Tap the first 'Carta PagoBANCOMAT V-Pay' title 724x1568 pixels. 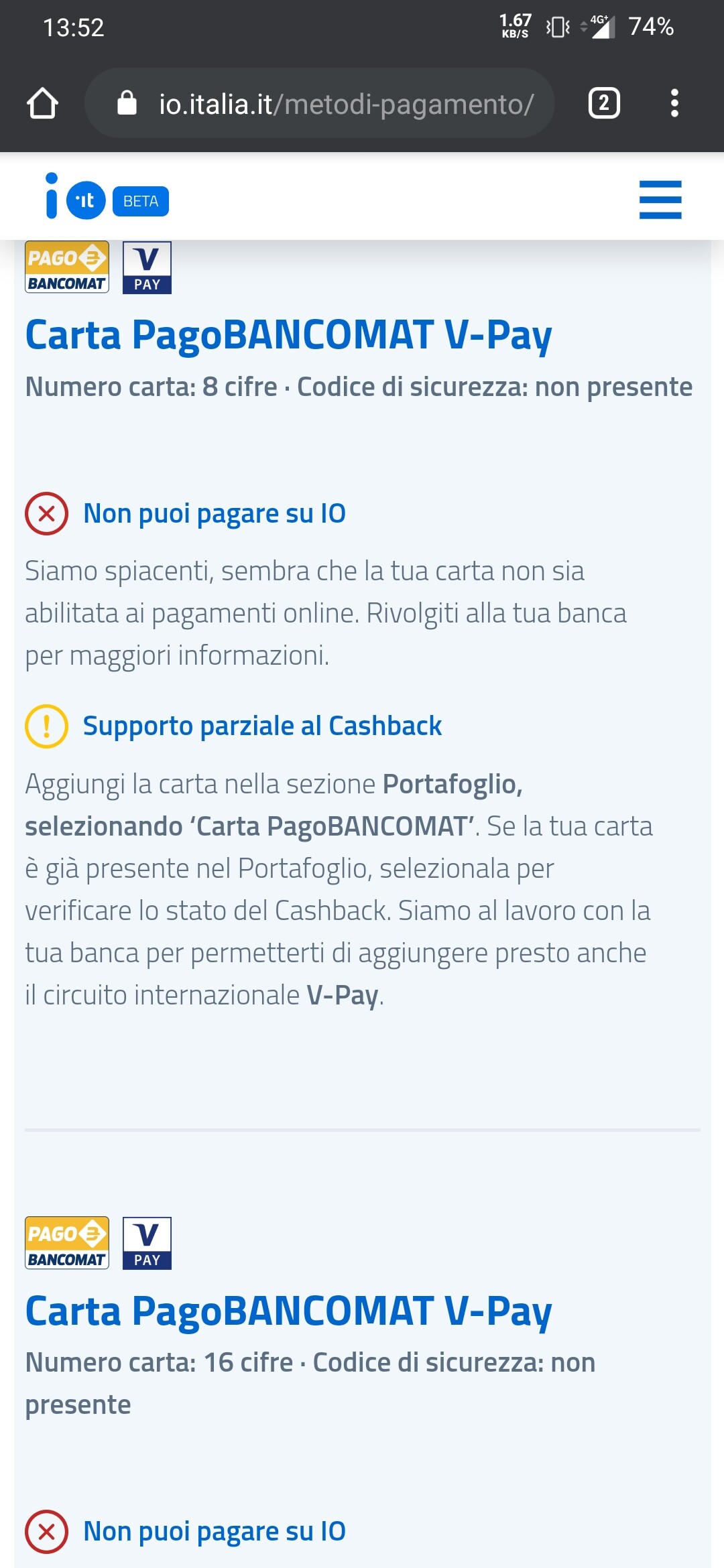tap(288, 336)
